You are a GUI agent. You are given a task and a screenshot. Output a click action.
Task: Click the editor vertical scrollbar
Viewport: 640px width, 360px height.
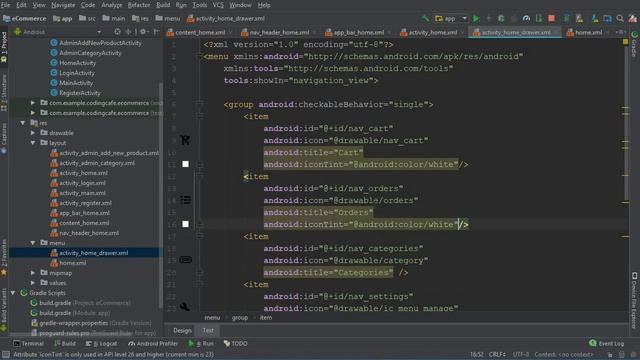point(625,122)
